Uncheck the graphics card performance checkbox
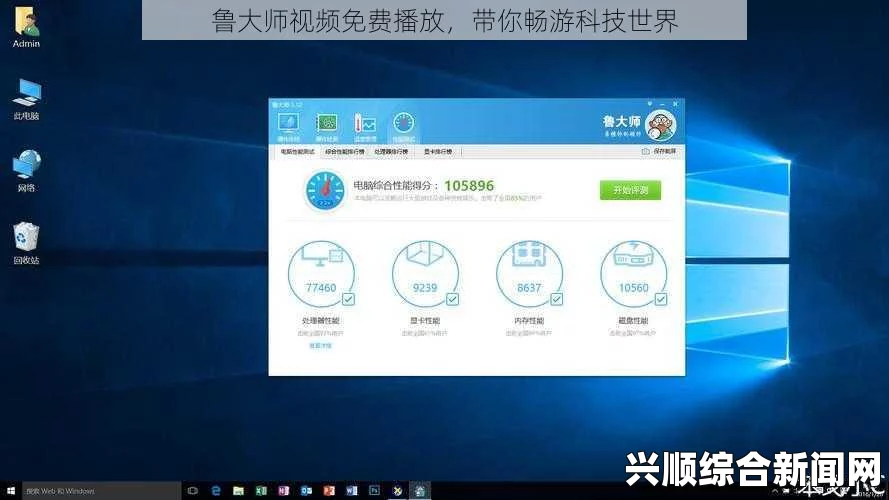This screenshot has height=500, width=889. pyautogui.click(x=452, y=299)
